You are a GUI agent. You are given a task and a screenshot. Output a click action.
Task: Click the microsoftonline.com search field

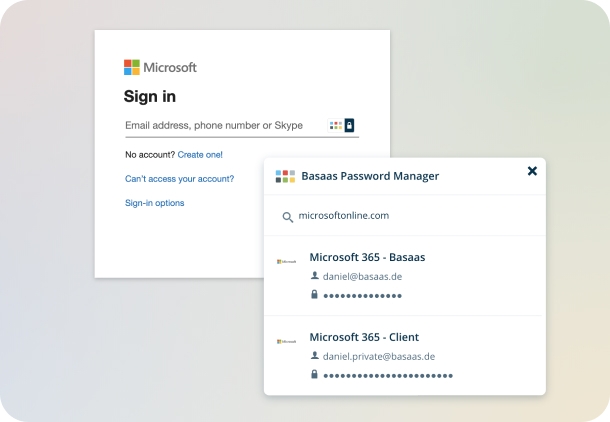point(405,216)
